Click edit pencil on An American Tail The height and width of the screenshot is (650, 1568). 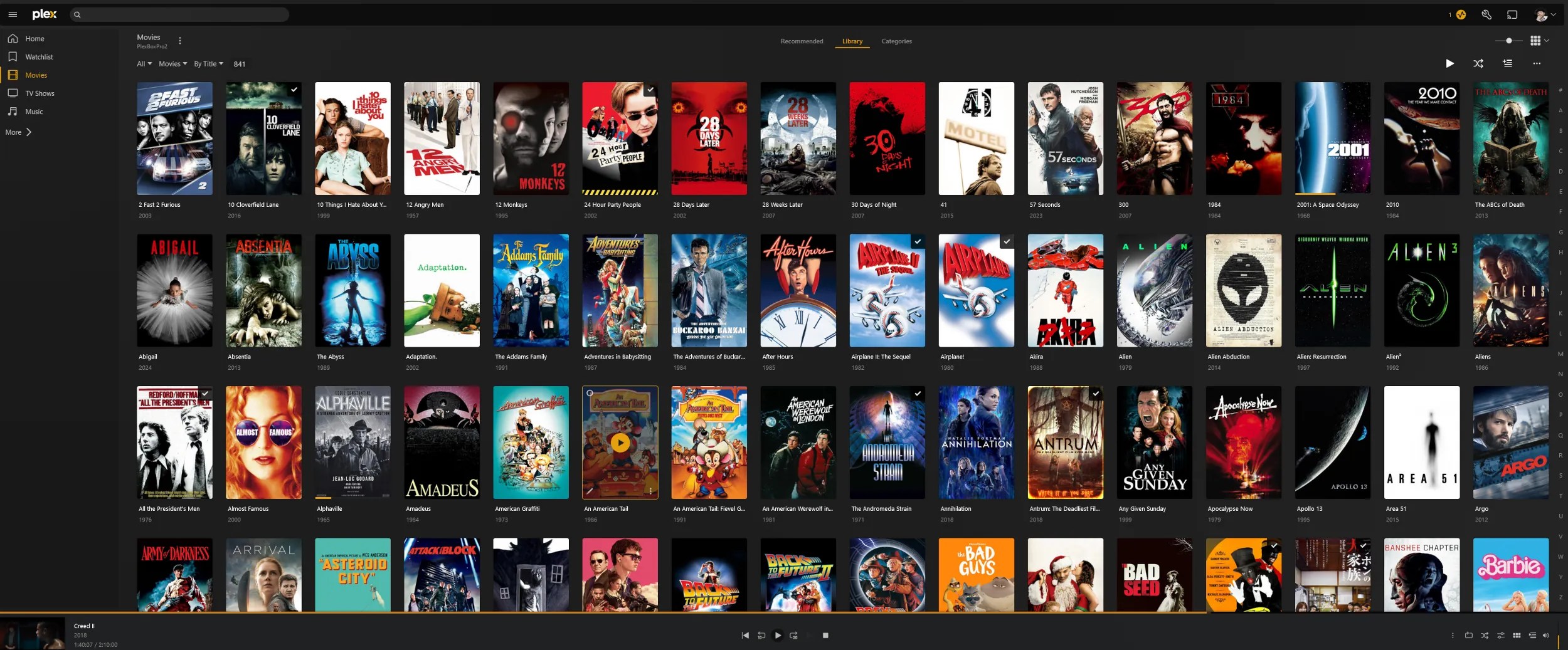point(590,491)
